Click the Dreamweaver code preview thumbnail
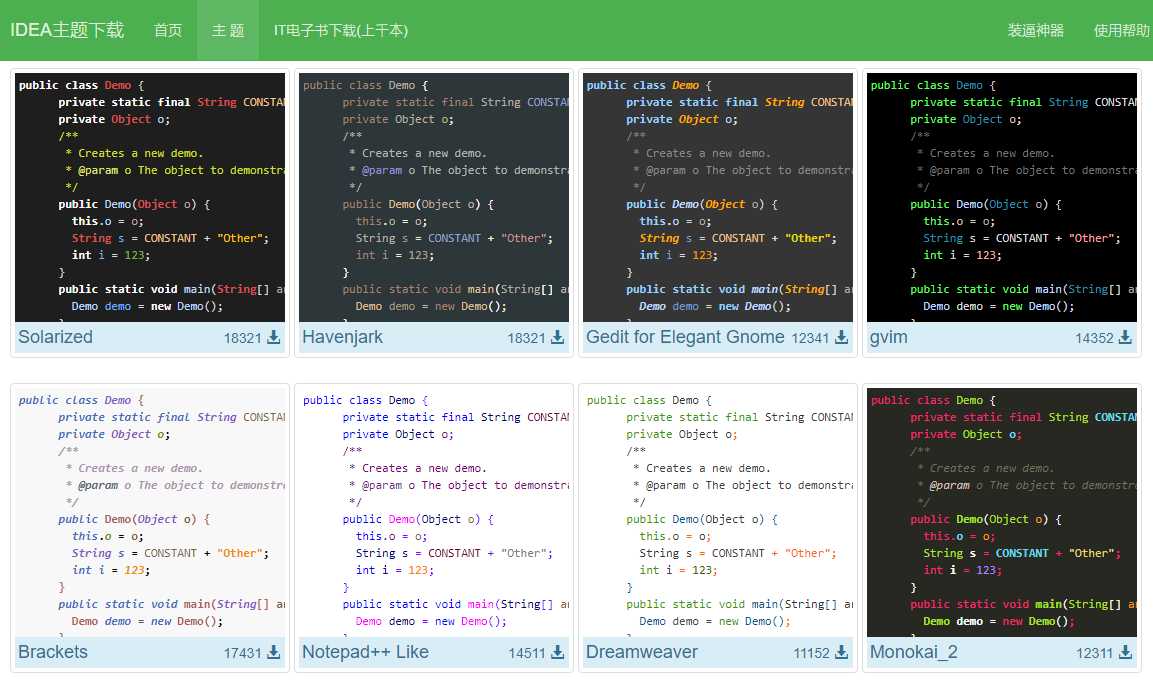The width and height of the screenshot is (1153, 682). point(718,512)
